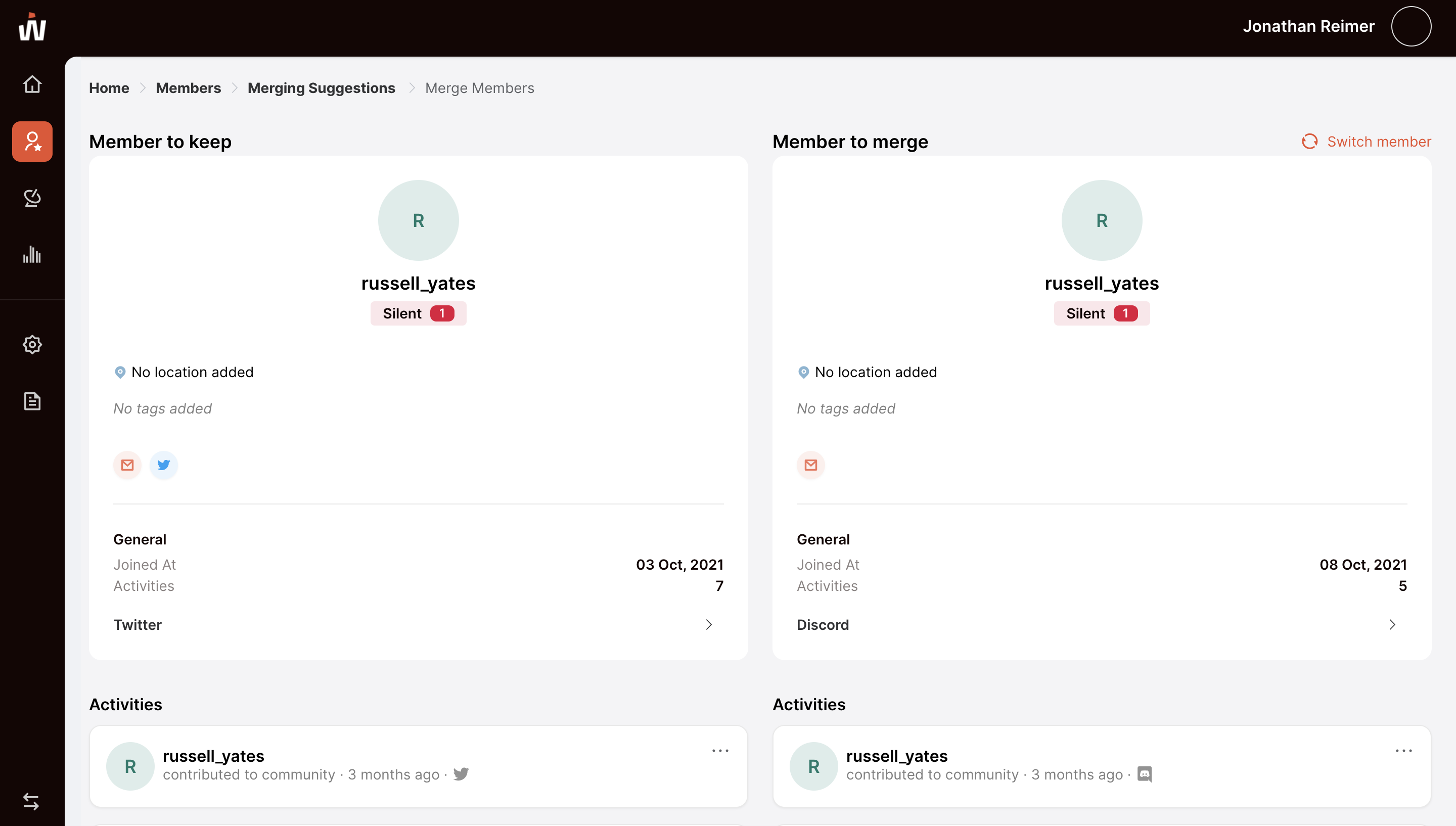Screen dimensions: 1456x826
Task: Open three-dot menu on Twitter activity
Action: click(720, 751)
